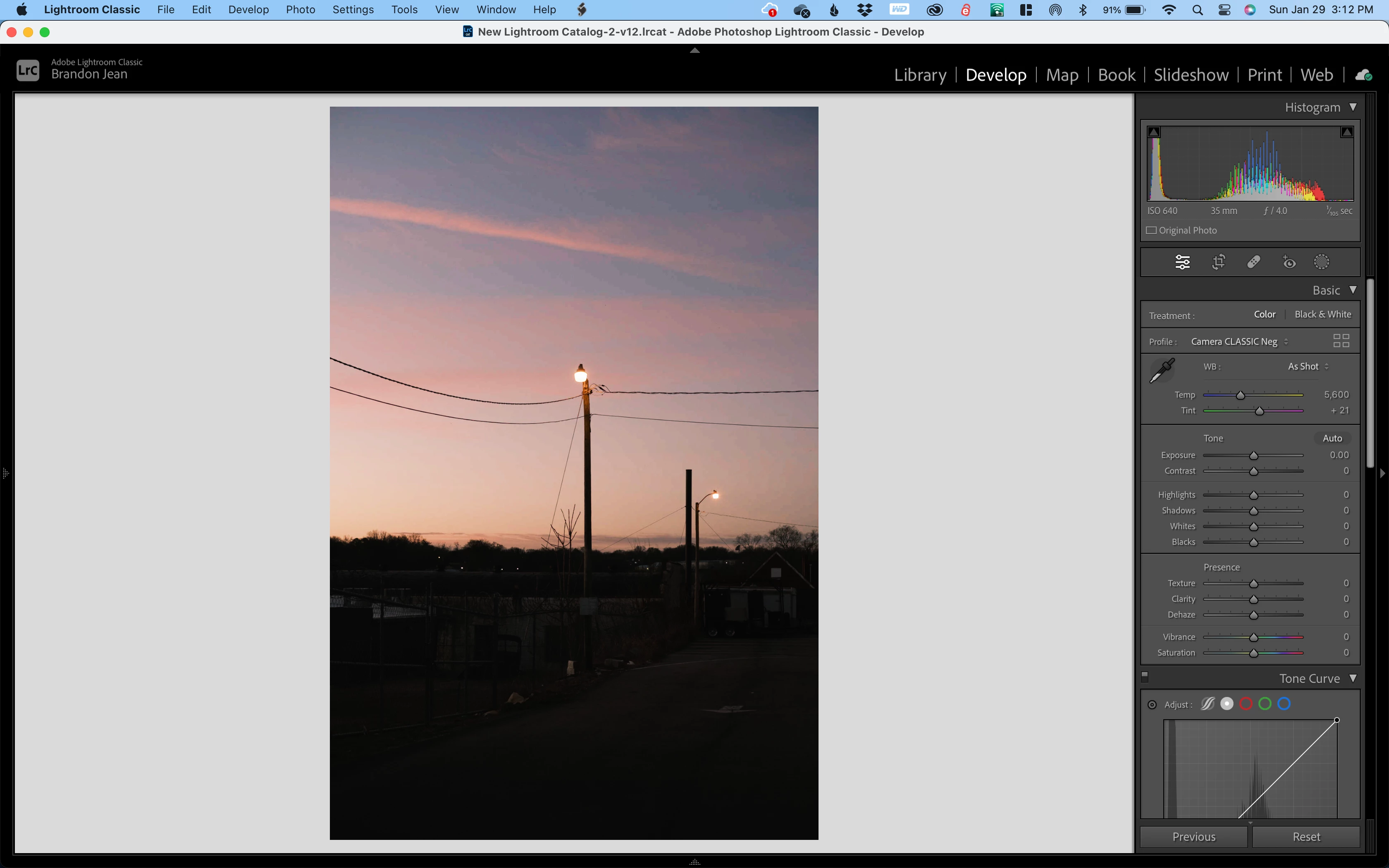This screenshot has height=868, width=1389.
Task: Enable the Tone Curve target adjustment tool
Action: pyautogui.click(x=1152, y=704)
